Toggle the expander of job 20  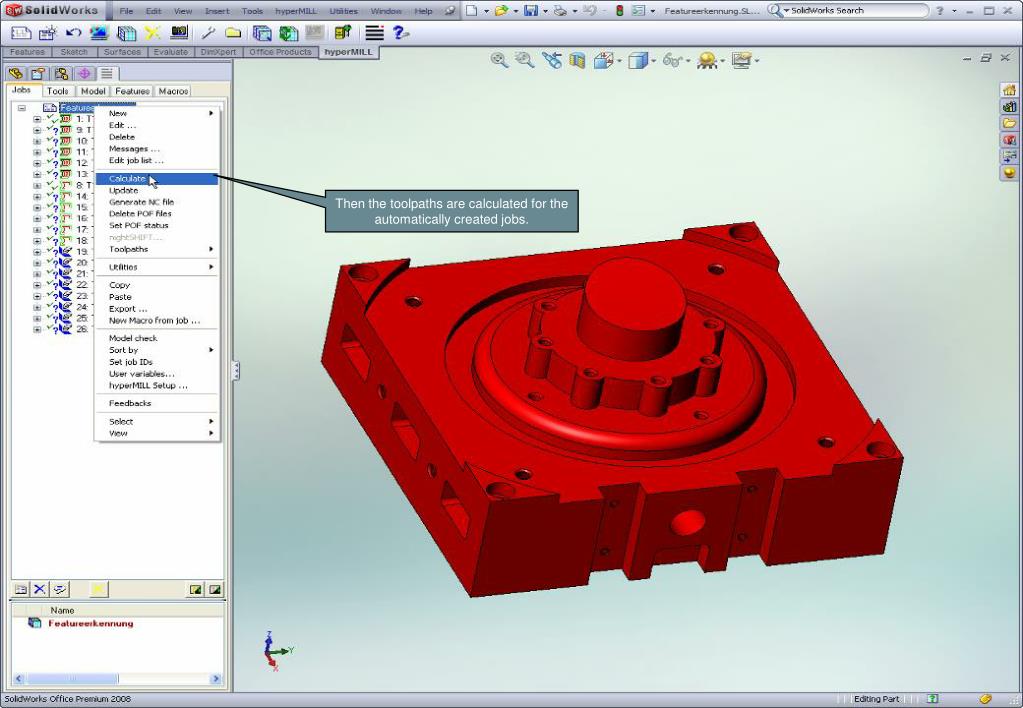click(37, 263)
